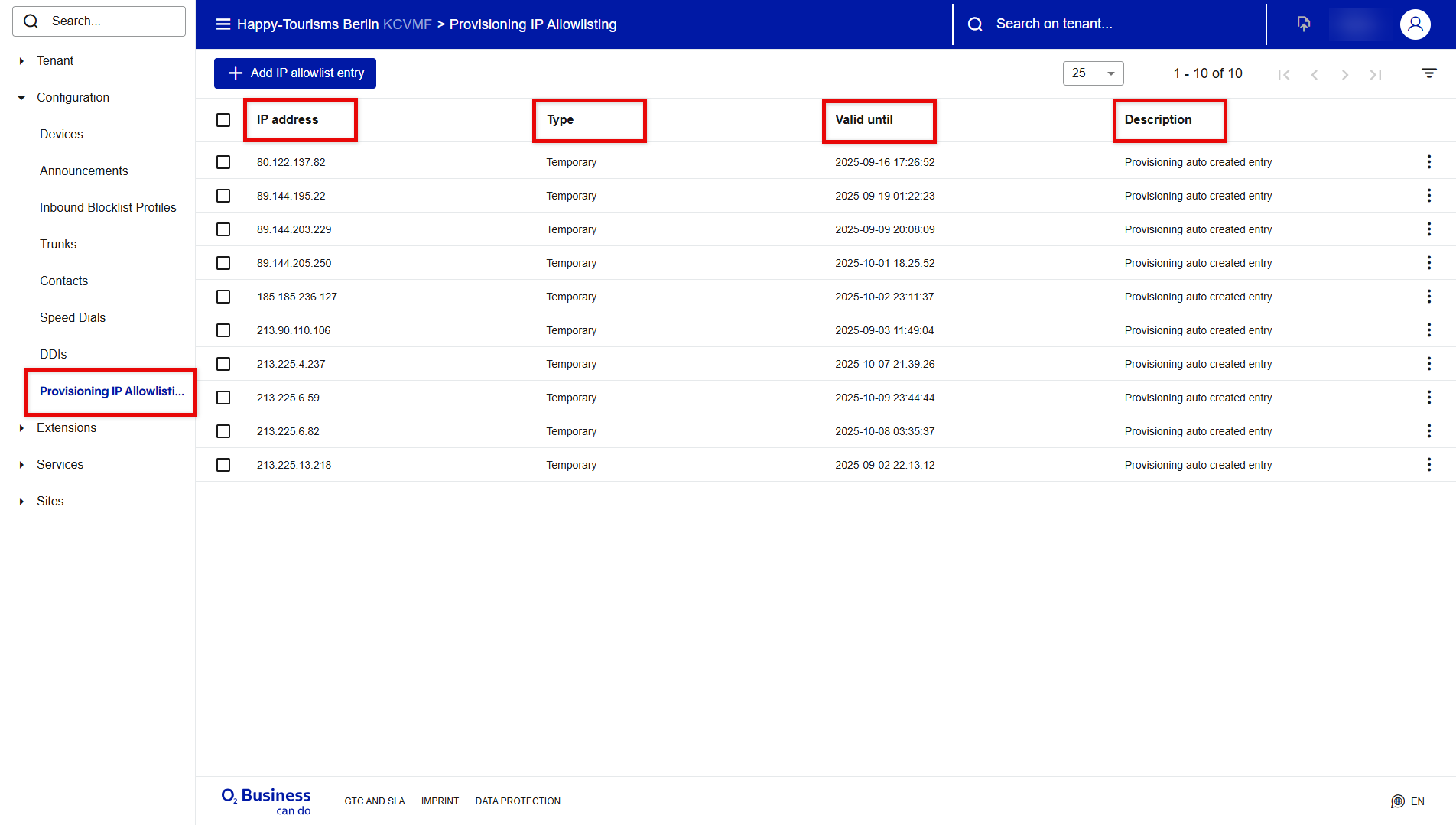Click the user profile avatar icon
1456x825 pixels.
[x=1415, y=24]
